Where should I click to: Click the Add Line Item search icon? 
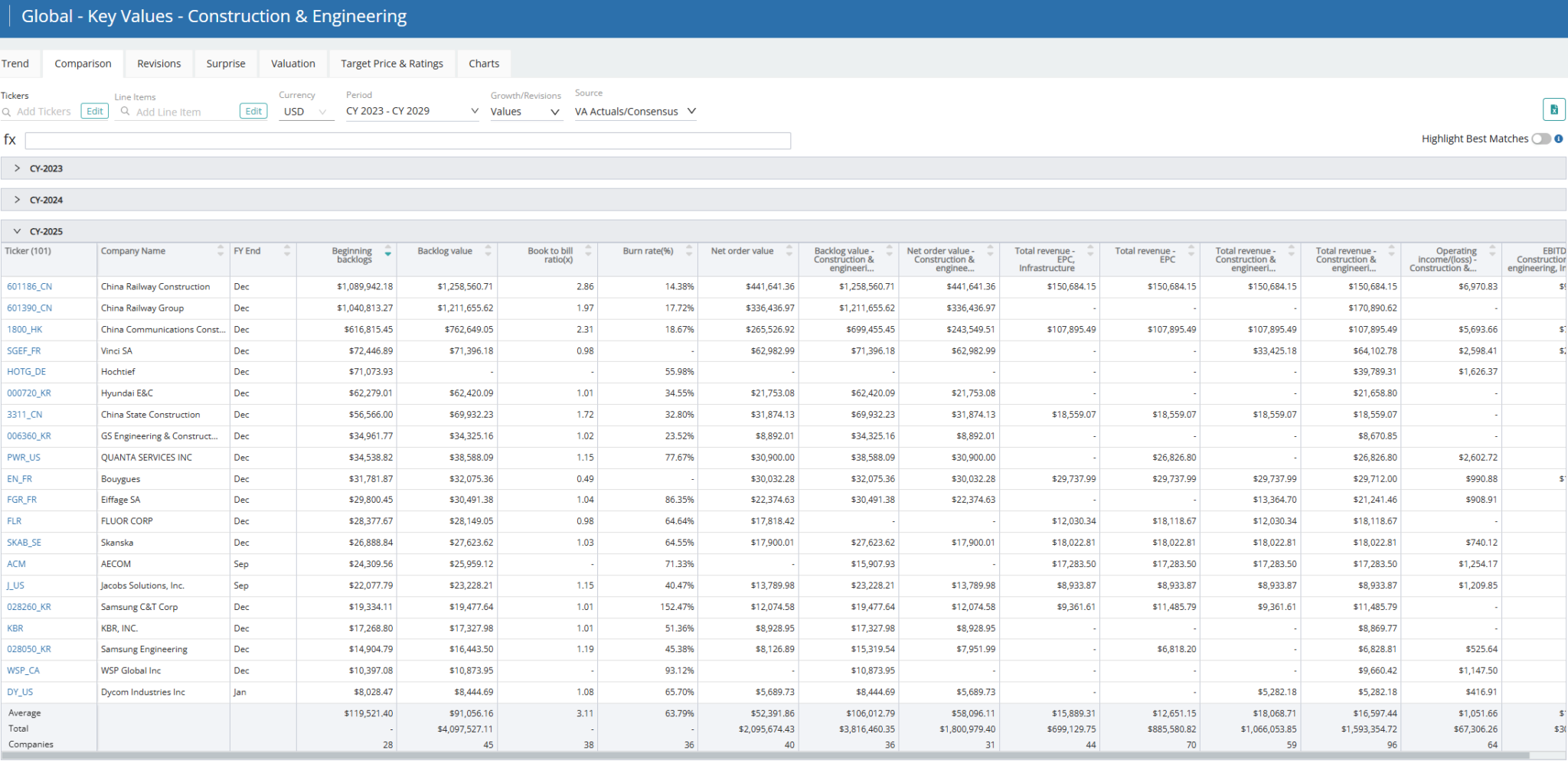(x=126, y=112)
